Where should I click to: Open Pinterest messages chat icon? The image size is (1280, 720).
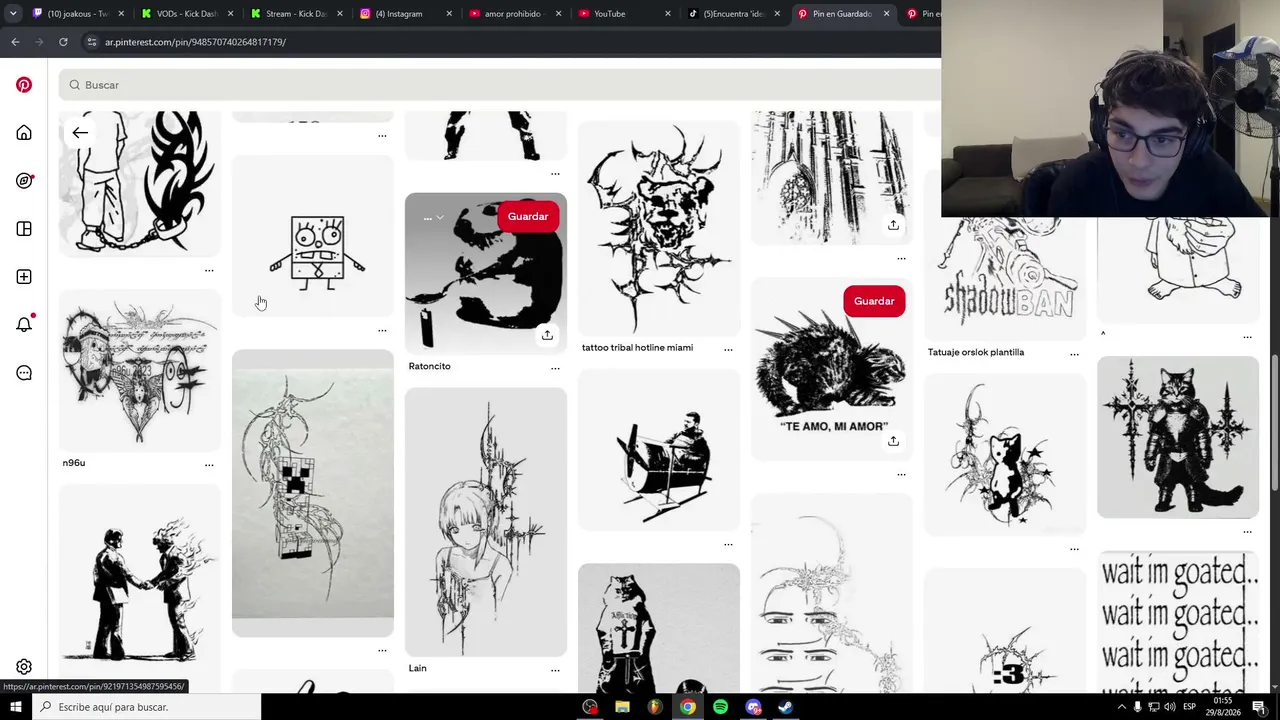24,373
